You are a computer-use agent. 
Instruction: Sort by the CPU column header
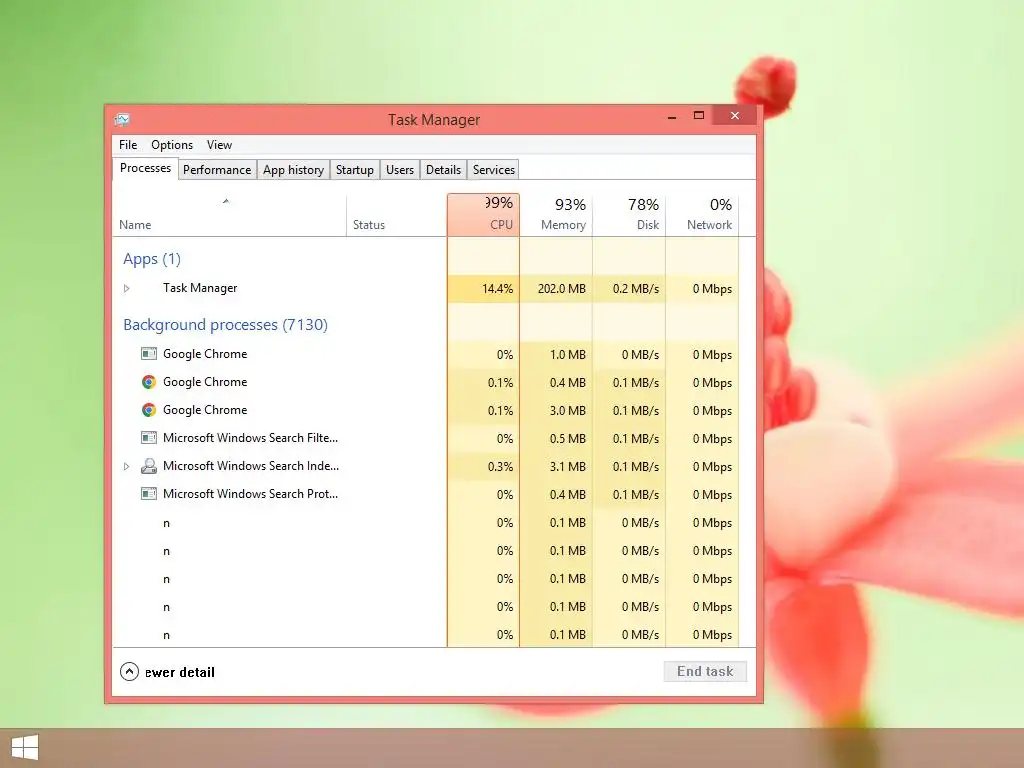[483, 215]
